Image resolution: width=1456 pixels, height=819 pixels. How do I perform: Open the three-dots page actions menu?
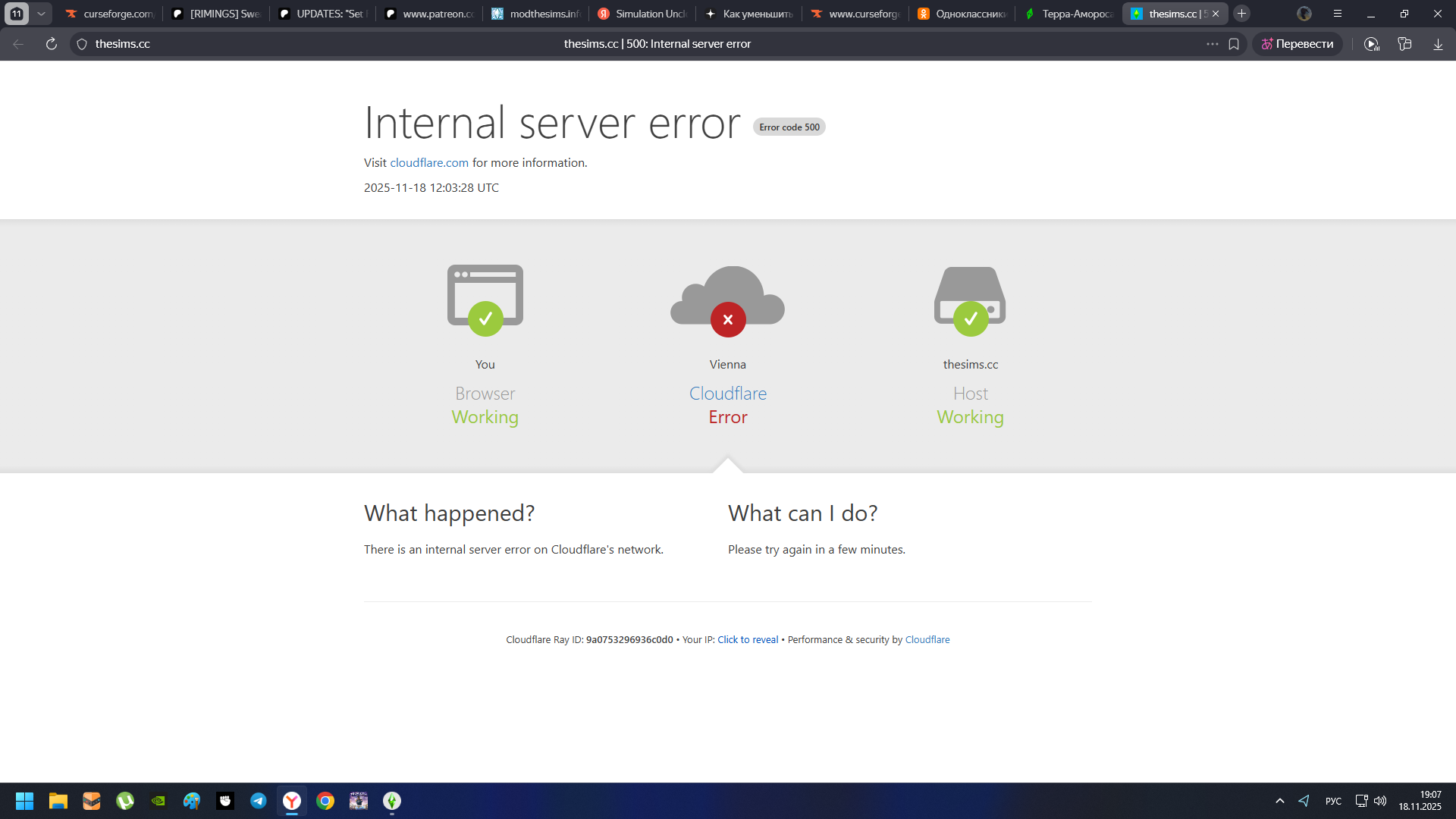[x=1212, y=44]
